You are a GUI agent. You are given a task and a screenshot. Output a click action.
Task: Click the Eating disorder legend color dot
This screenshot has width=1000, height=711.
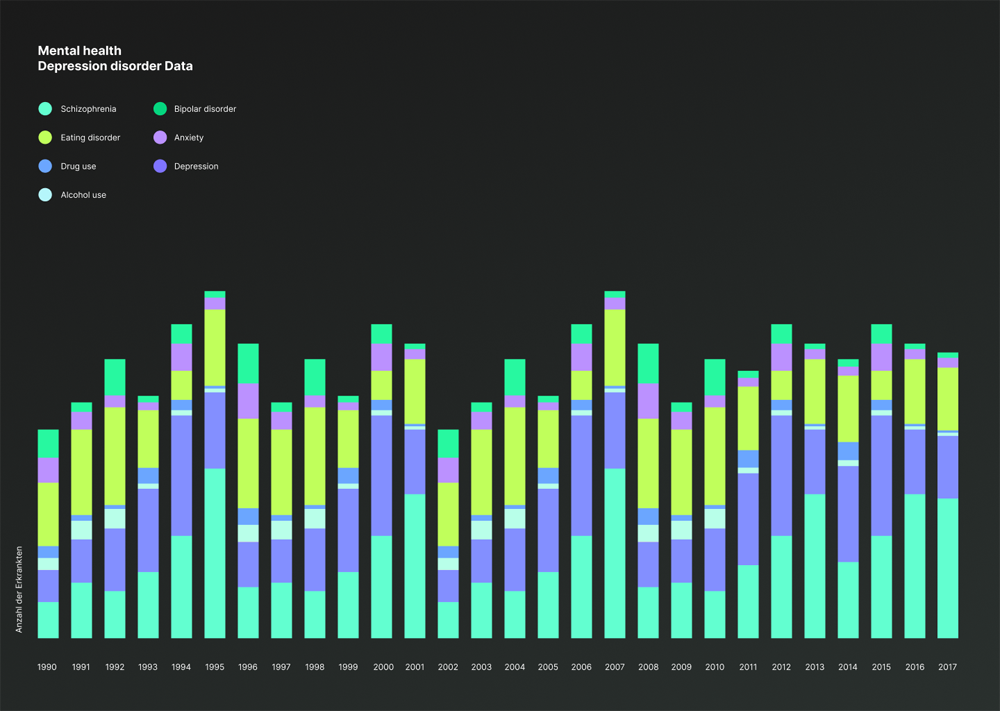coord(45,138)
